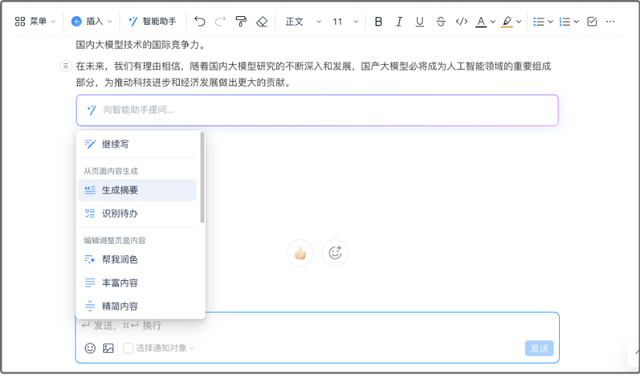640x375 pixels.
Task: Open the font size 11 dropdown
Action: [345, 21]
